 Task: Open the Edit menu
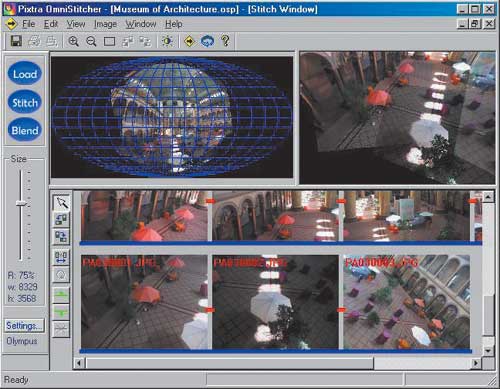pos(51,24)
